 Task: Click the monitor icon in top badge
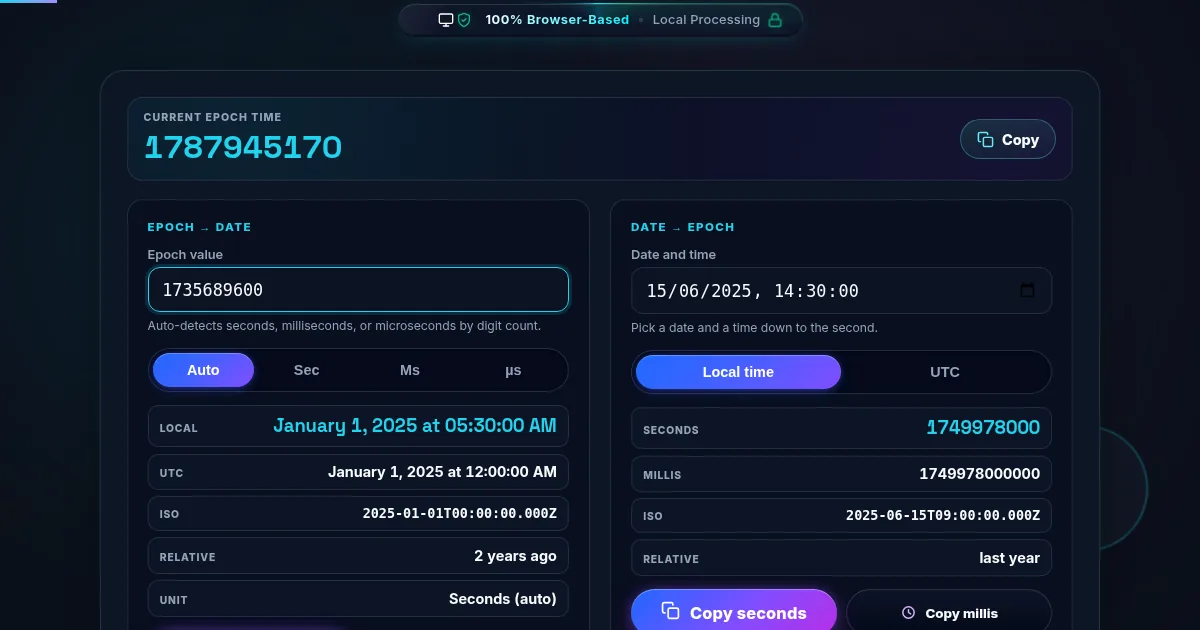pos(446,20)
